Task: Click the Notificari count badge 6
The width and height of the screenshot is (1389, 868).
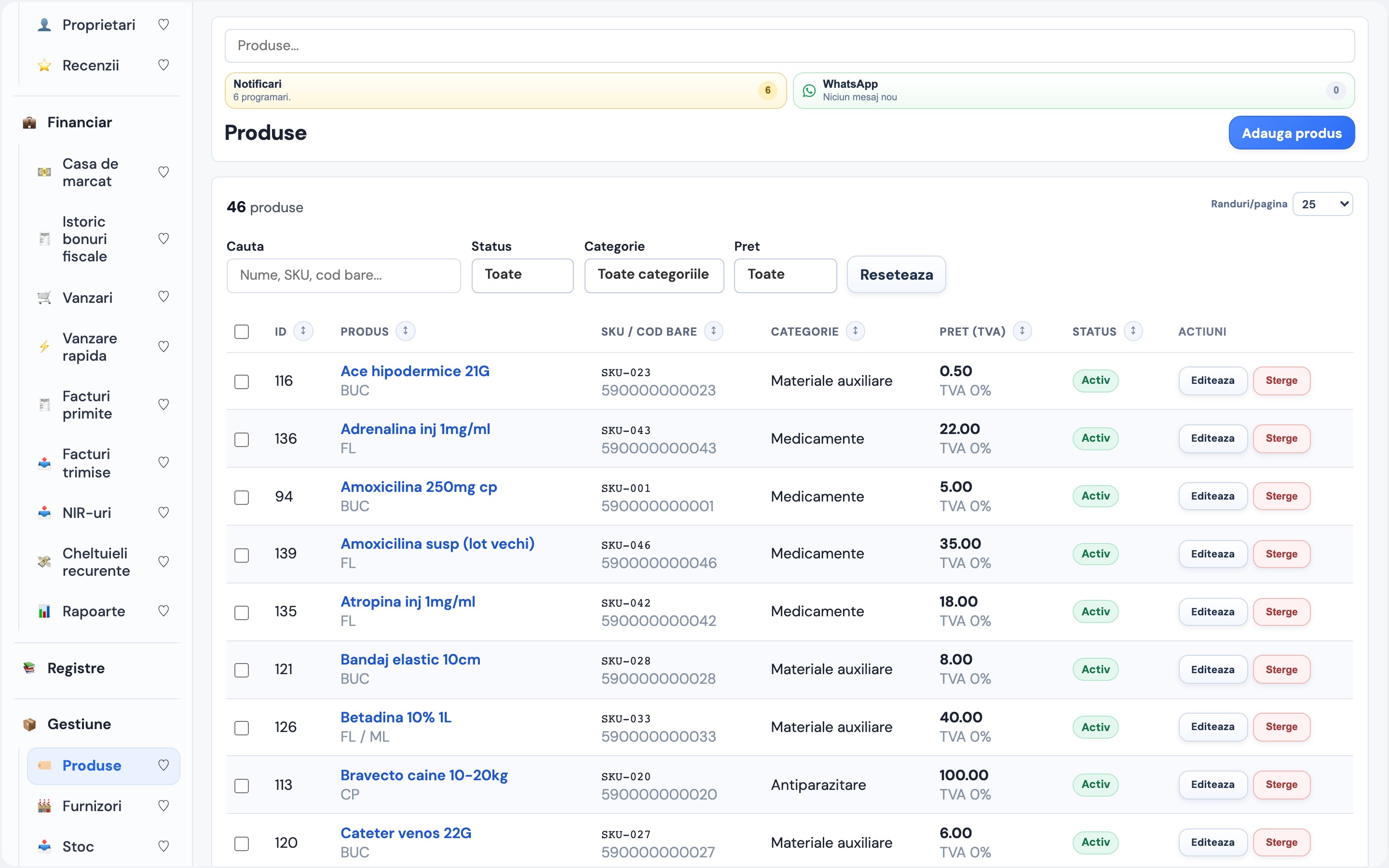Action: (x=767, y=91)
